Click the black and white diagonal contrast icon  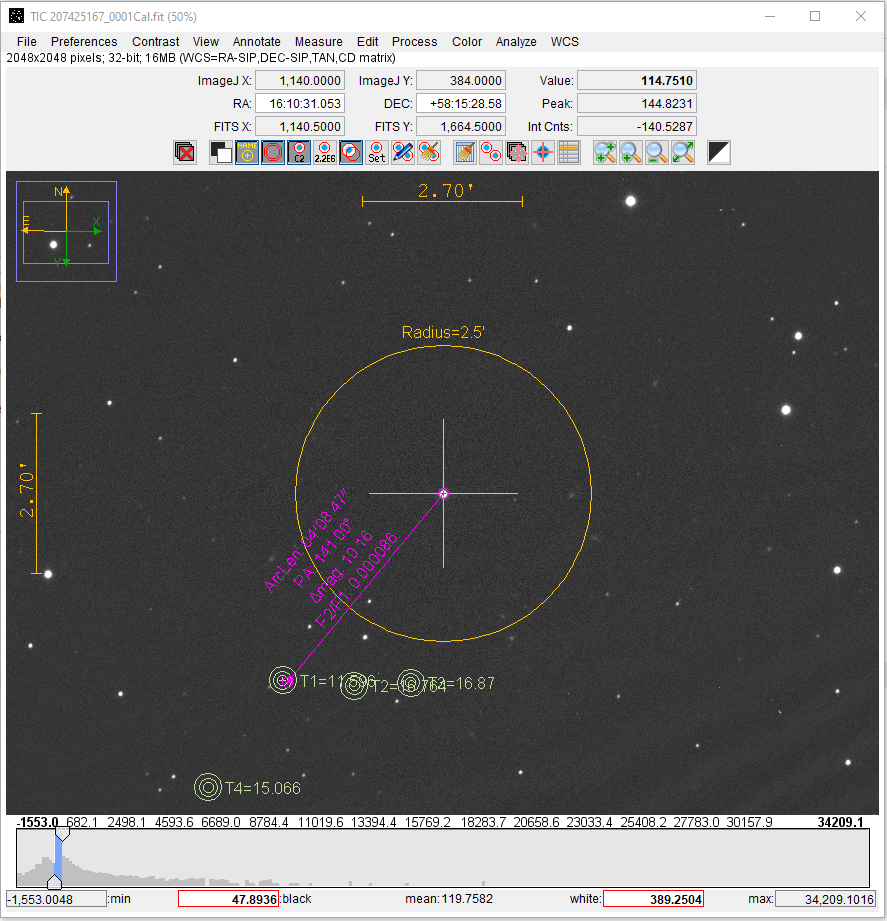pyautogui.click(x=719, y=152)
